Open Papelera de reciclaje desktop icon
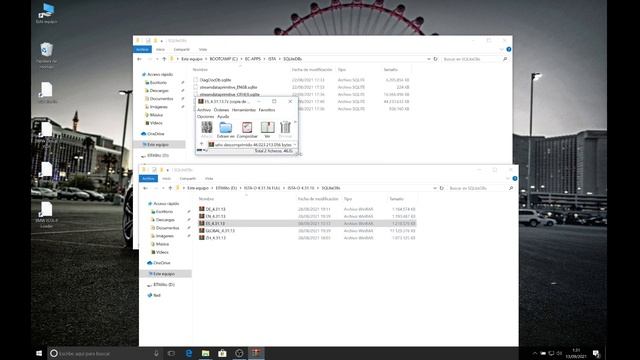 coord(47,55)
